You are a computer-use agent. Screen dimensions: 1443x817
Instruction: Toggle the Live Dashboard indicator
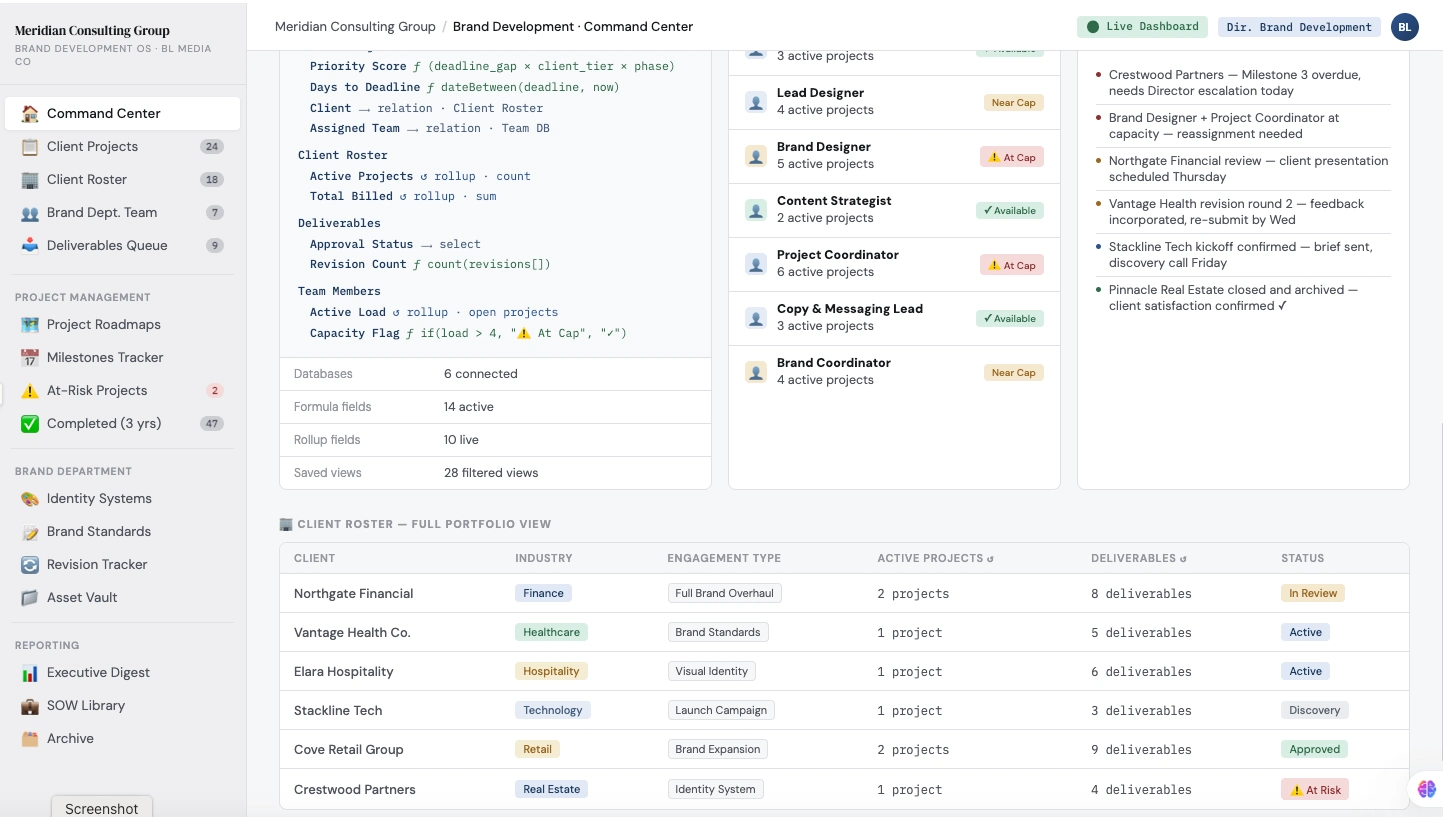pos(1142,27)
